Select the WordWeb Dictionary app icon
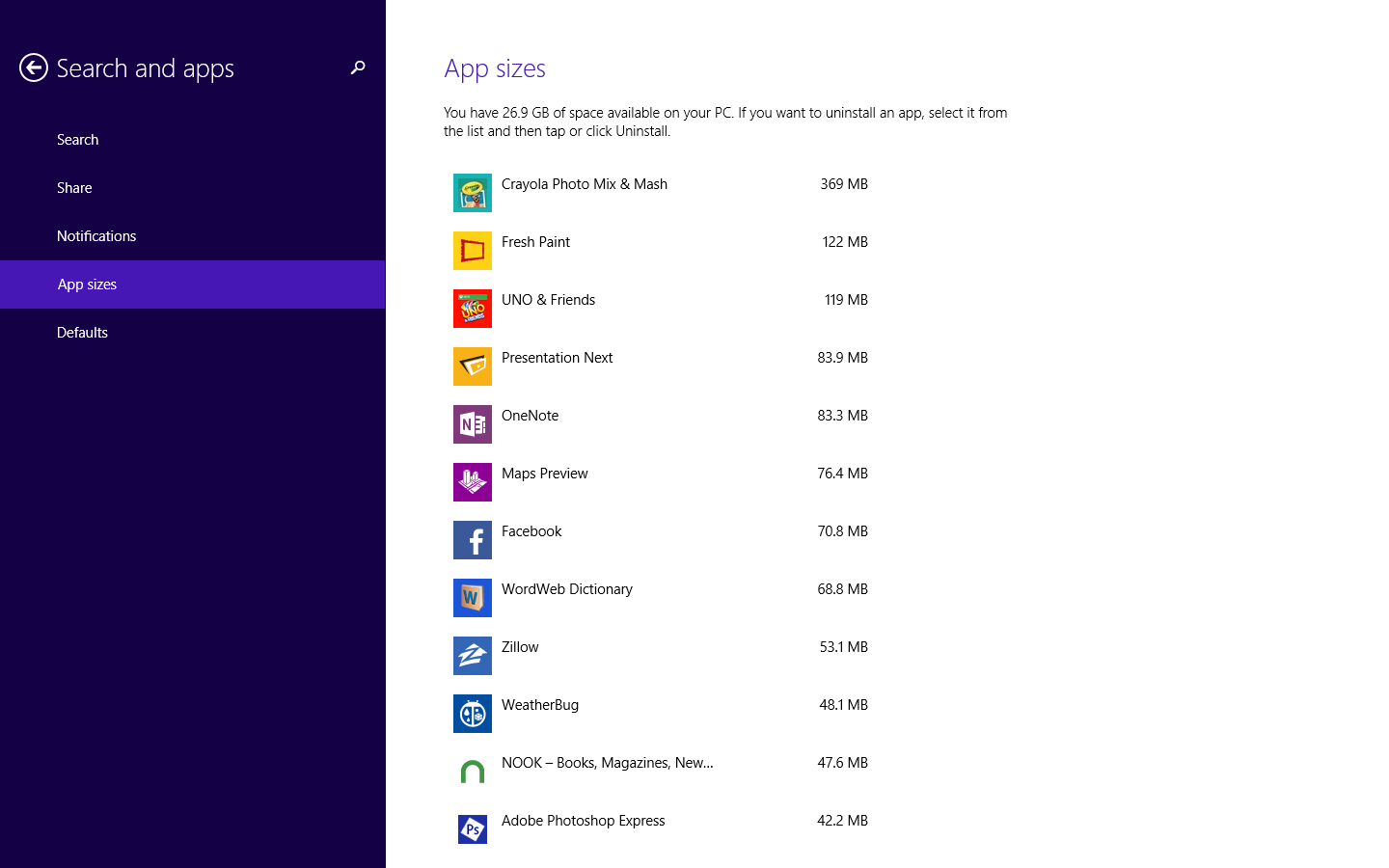This screenshot has height=868, width=1389. pyautogui.click(x=473, y=598)
